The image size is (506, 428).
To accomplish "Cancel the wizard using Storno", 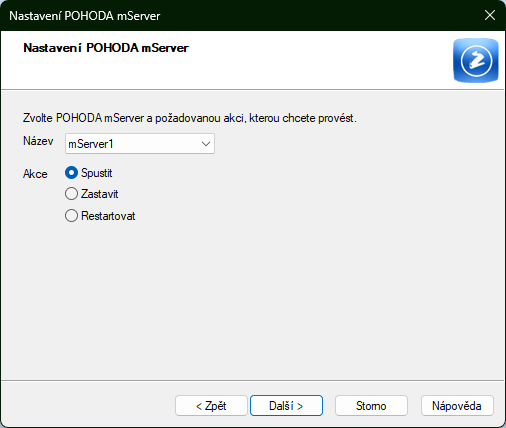I will 371,406.
